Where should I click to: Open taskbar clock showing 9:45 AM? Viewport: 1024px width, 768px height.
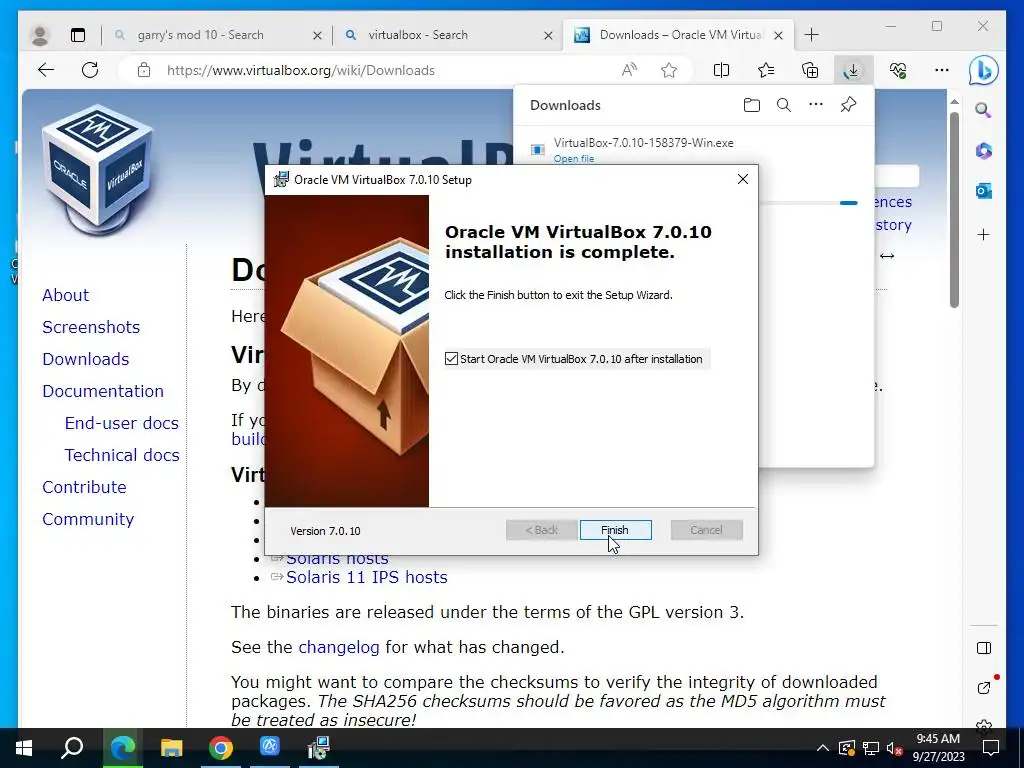click(x=938, y=748)
